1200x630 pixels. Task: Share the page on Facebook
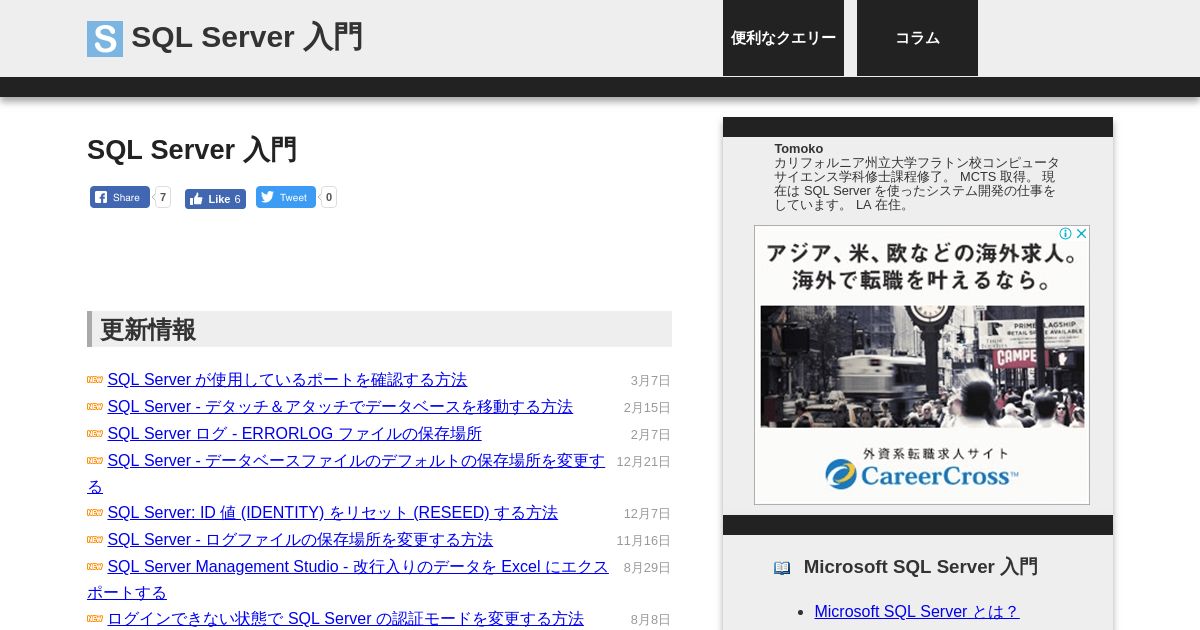pos(120,197)
